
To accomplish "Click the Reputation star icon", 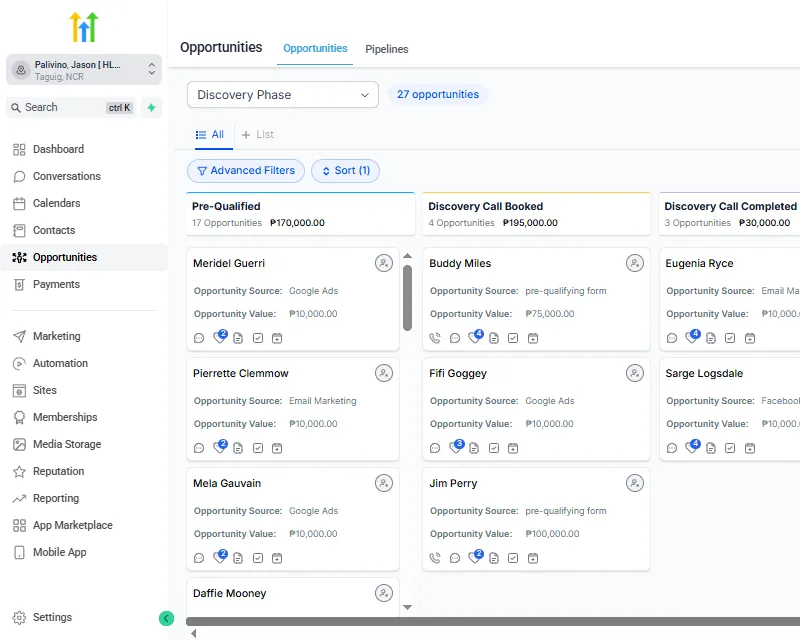I will pos(19,472).
